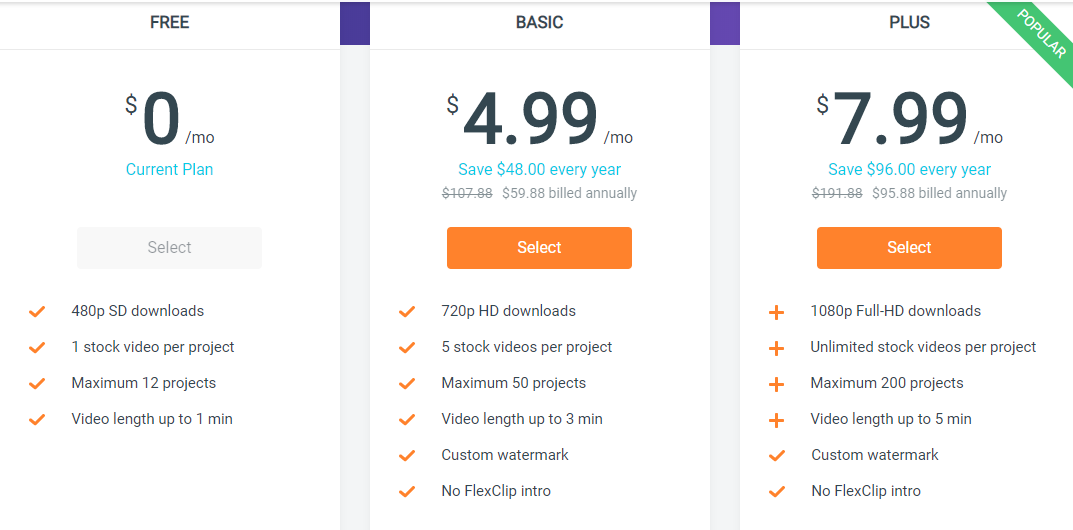
Task: Click the PLUS plan header
Action: [x=909, y=22]
